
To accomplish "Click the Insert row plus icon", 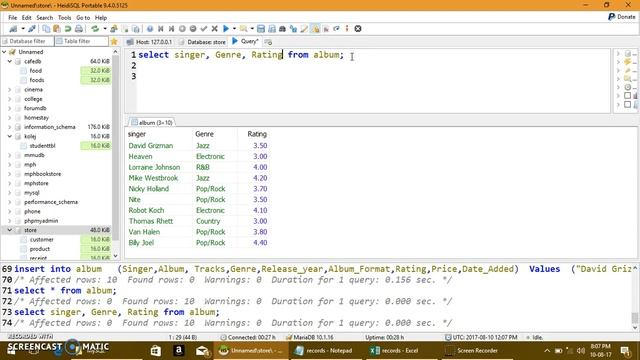I will click(x=182, y=29).
